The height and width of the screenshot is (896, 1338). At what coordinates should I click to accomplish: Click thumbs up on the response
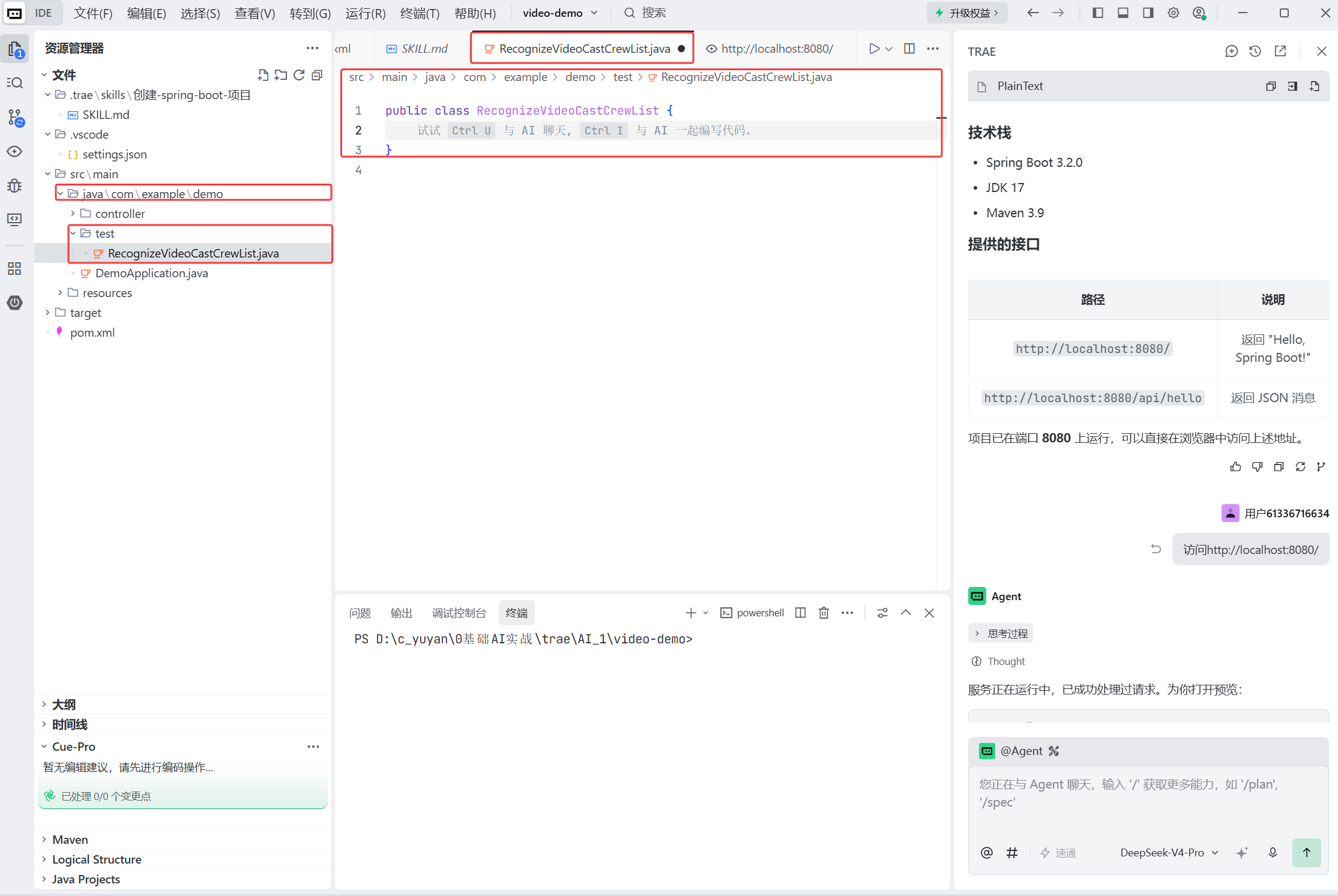(x=1235, y=467)
